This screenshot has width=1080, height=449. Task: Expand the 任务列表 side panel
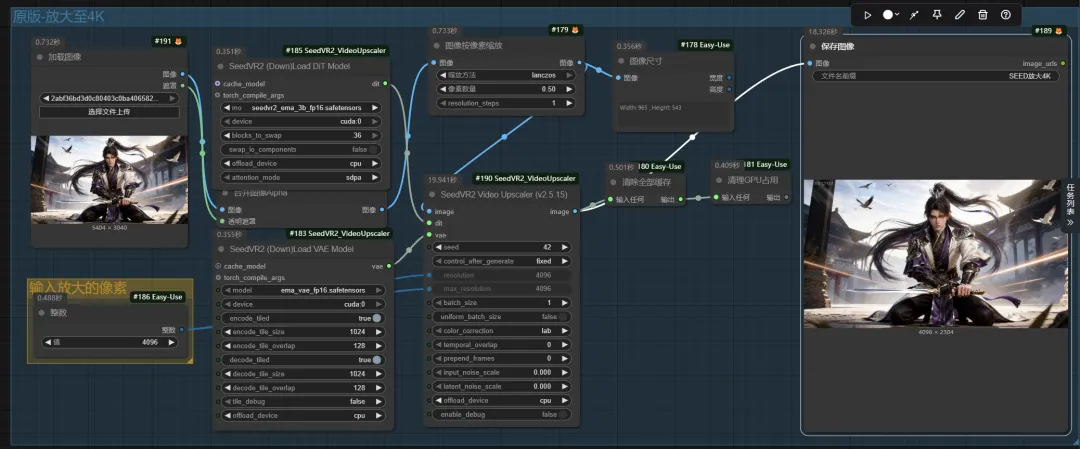tap(1070, 205)
